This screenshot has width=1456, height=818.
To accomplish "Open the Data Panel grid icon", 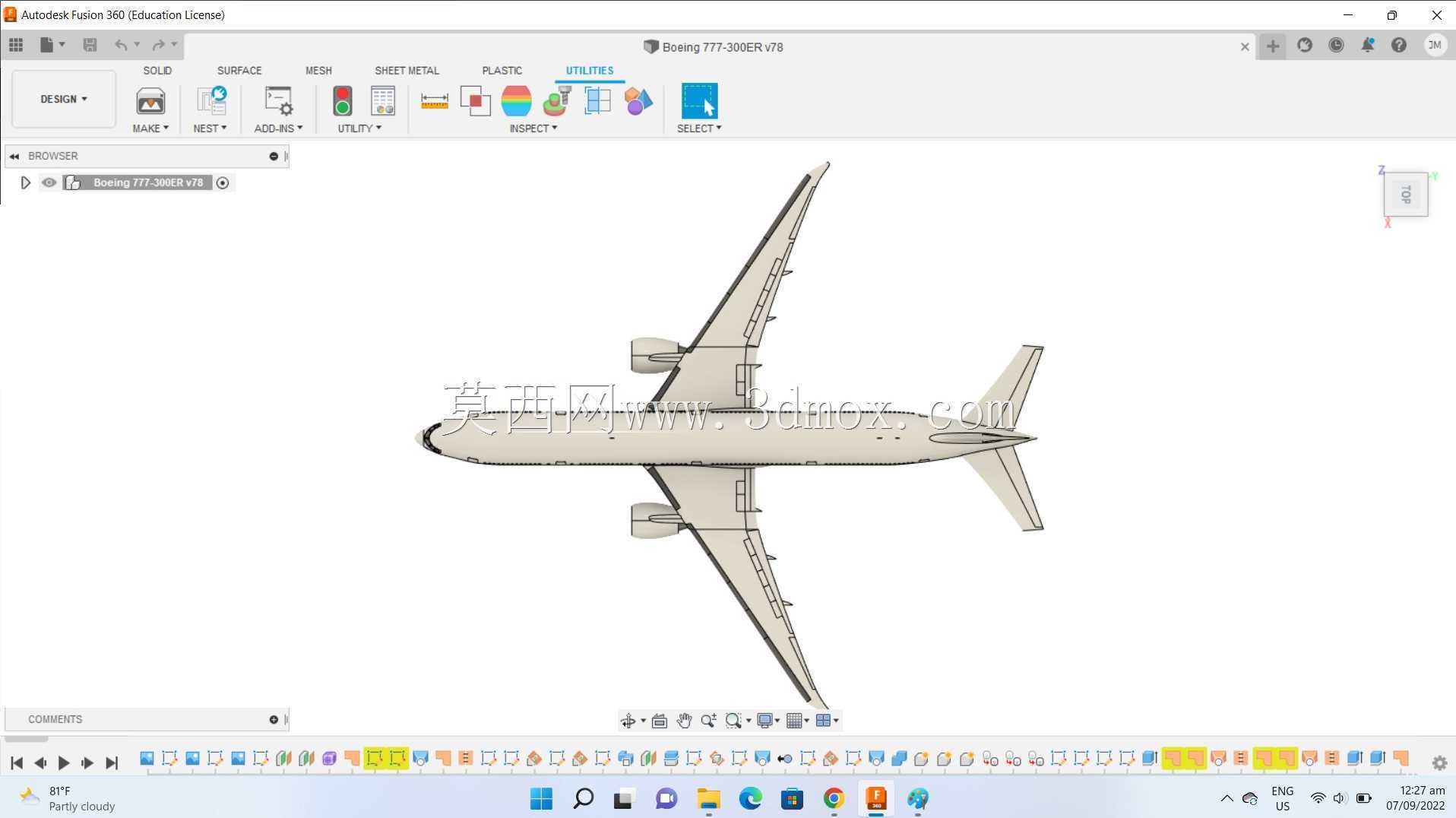I will point(16,45).
